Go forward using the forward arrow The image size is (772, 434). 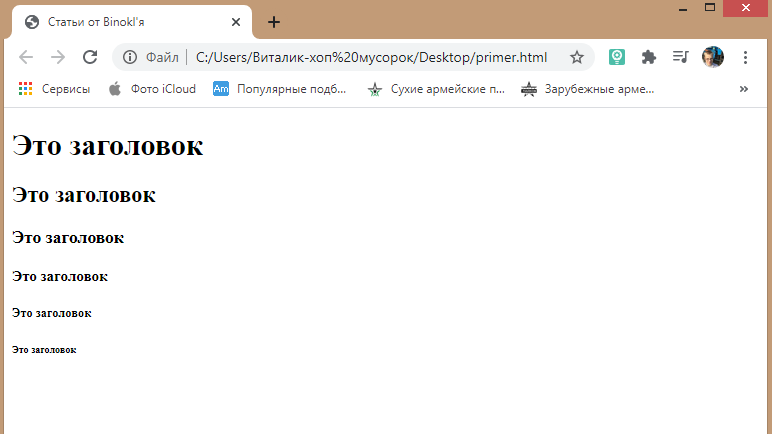58,57
